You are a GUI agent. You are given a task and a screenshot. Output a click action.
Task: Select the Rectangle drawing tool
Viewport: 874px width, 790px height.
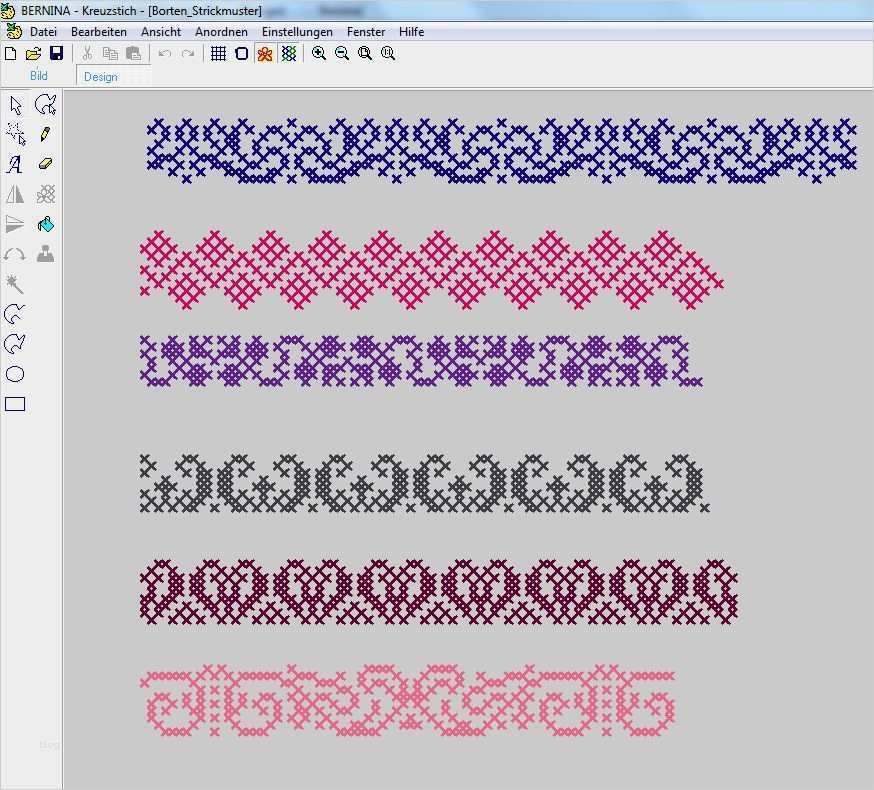tap(14, 404)
